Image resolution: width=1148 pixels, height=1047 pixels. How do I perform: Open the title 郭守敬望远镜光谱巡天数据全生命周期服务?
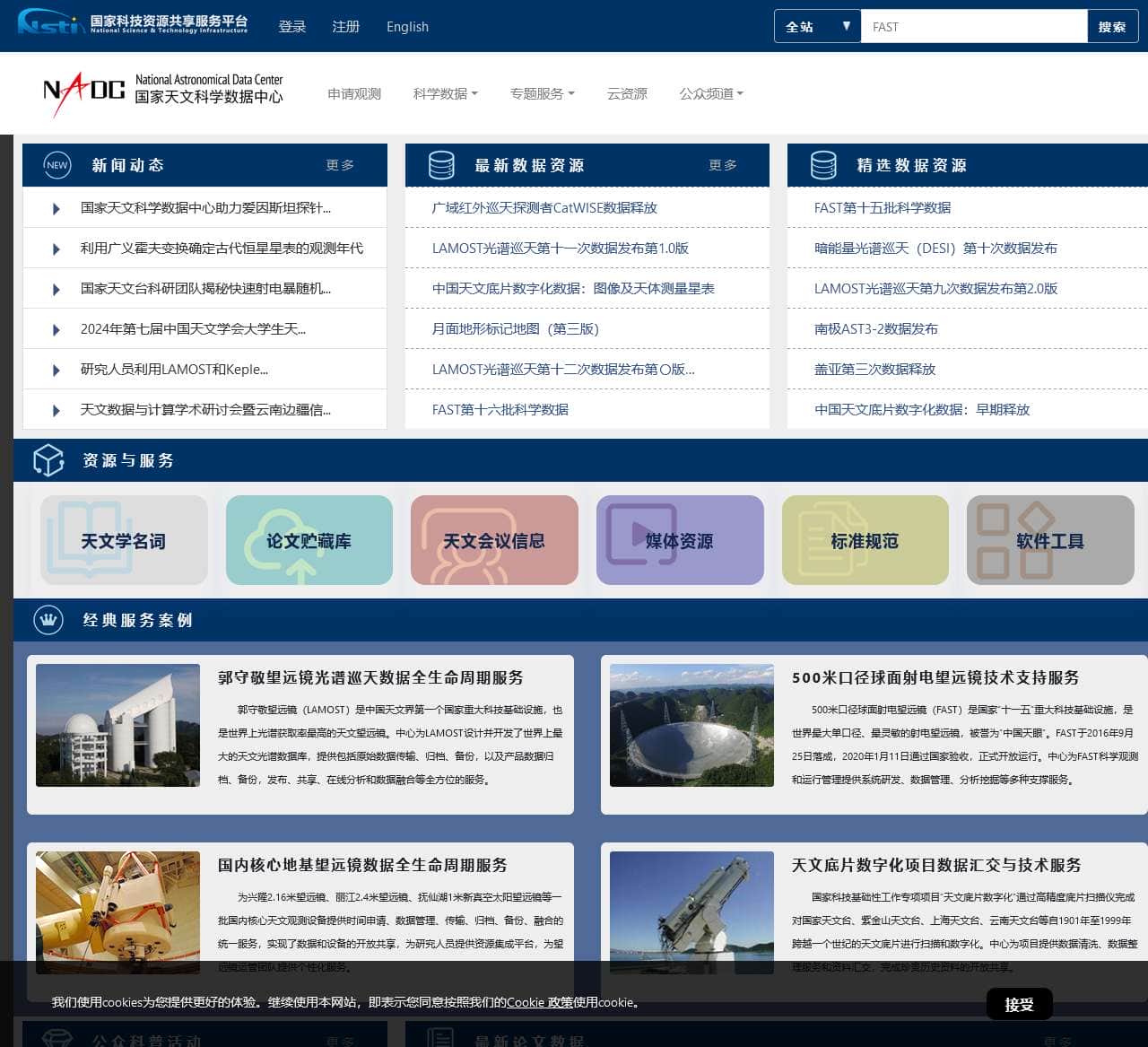pyautogui.click(x=370, y=677)
